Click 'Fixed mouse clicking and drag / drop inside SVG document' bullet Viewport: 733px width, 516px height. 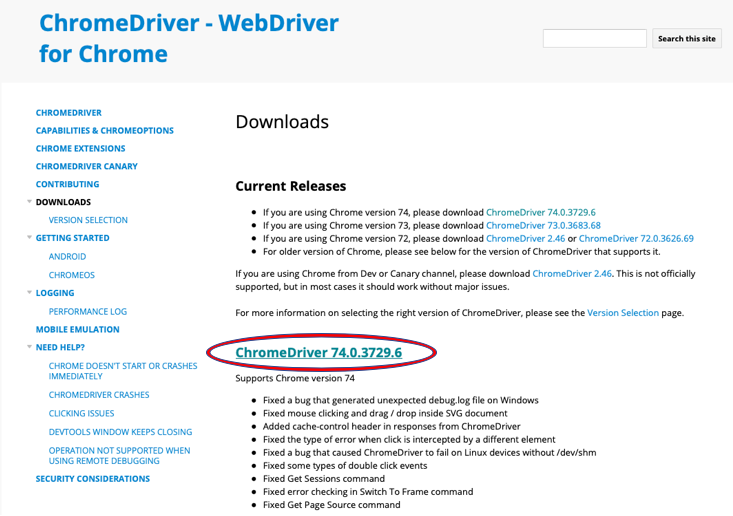click(385, 414)
